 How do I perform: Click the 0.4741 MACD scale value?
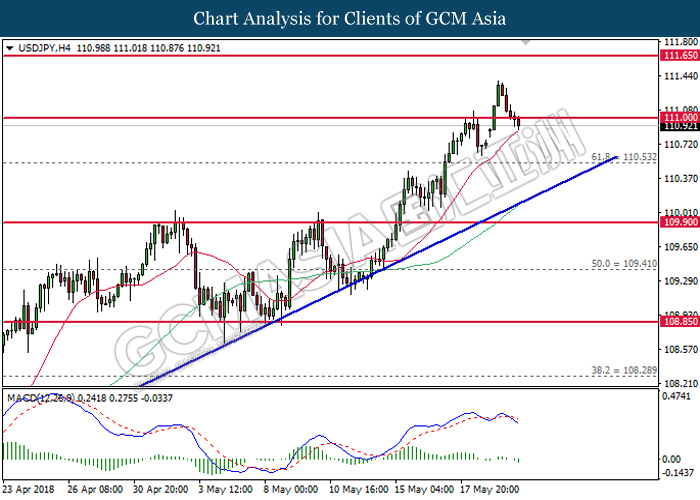[x=679, y=396]
